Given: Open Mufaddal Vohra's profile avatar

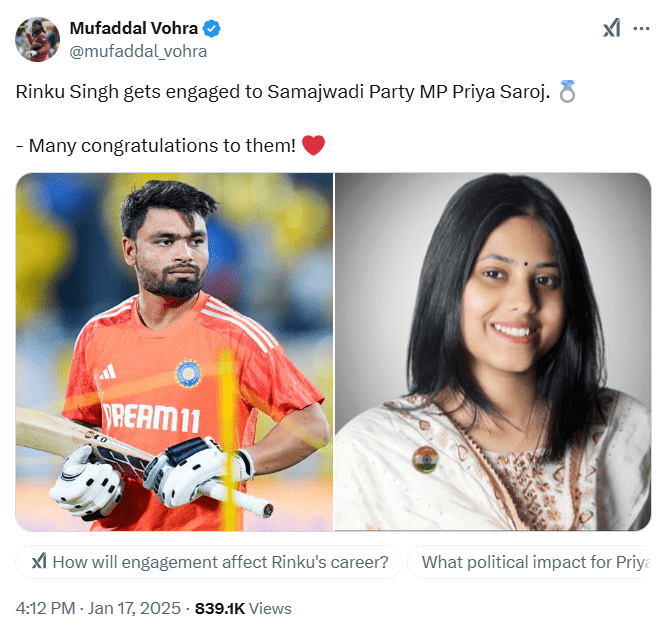Looking at the screenshot, I should click(x=38, y=39).
